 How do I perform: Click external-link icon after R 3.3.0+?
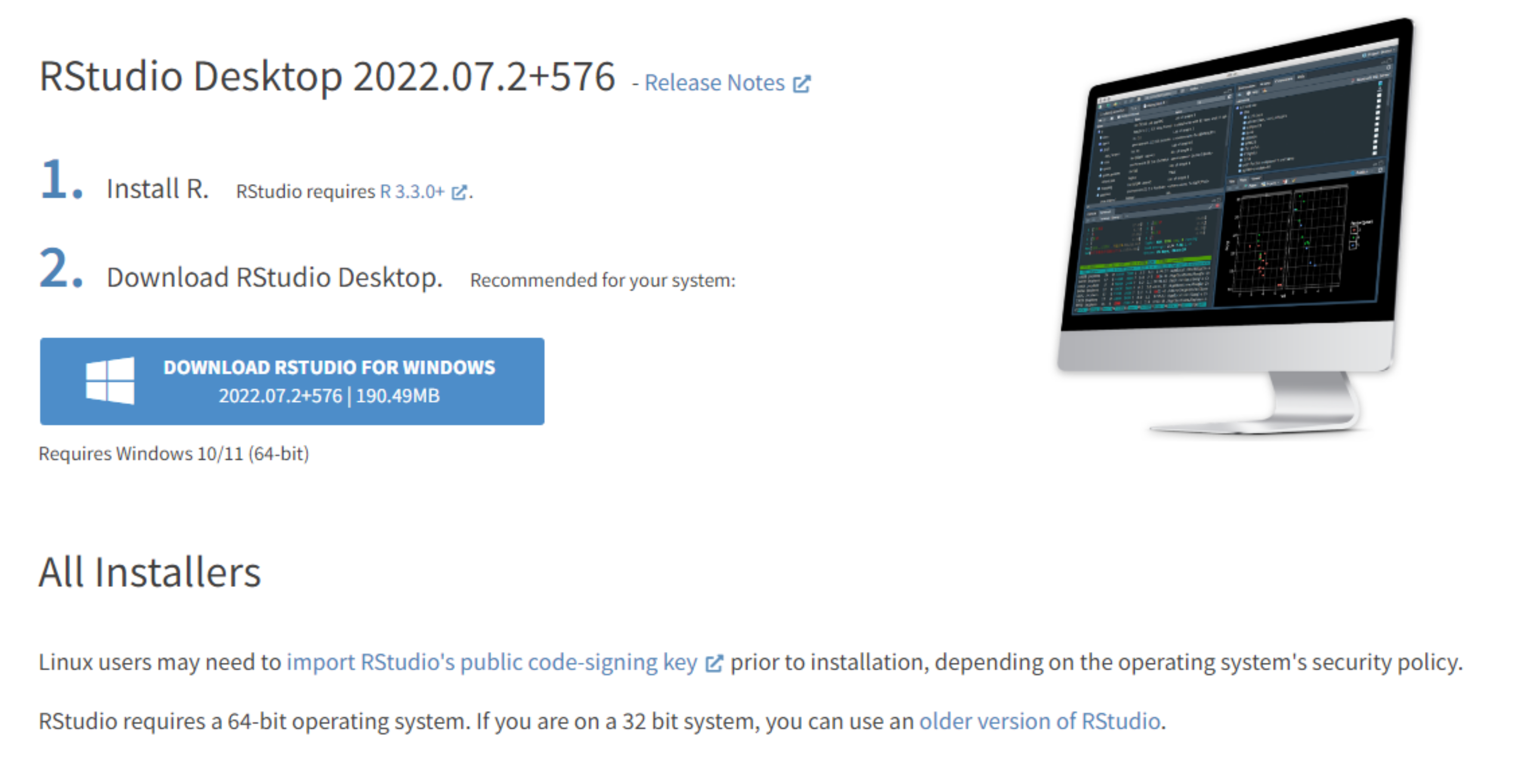(x=458, y=192)
